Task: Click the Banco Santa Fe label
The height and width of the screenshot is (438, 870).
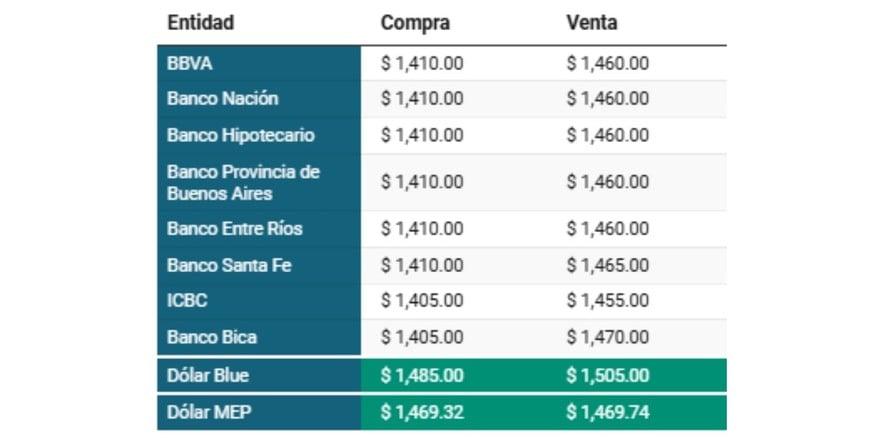Action: [229, 265]
